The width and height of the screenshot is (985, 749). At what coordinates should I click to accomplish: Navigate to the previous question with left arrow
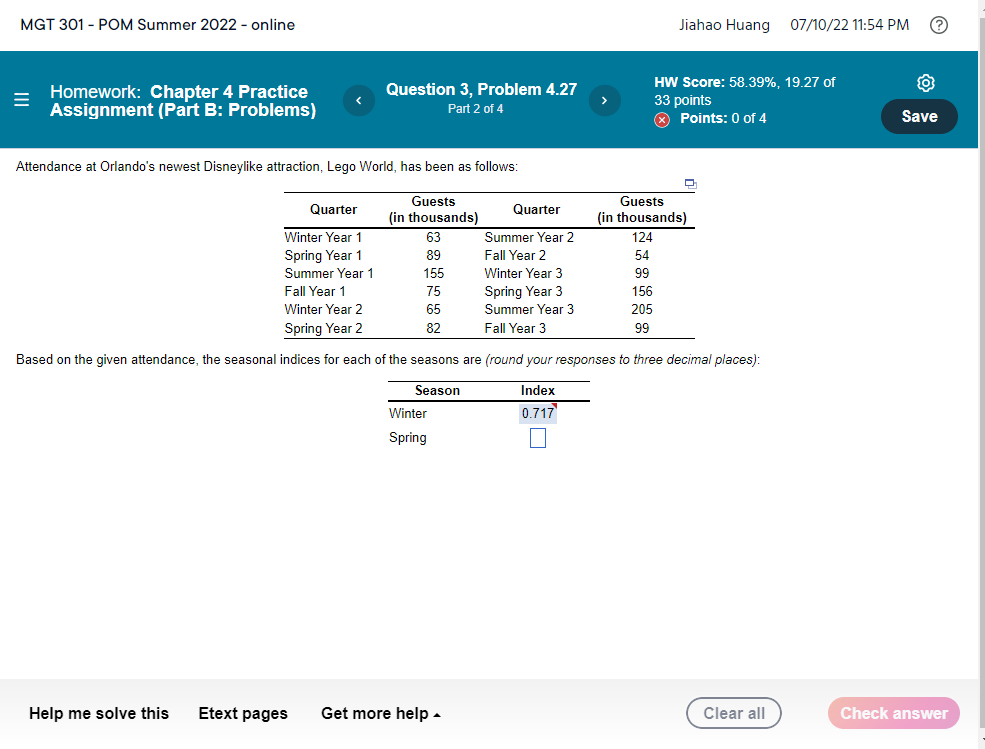click(358, 100)
